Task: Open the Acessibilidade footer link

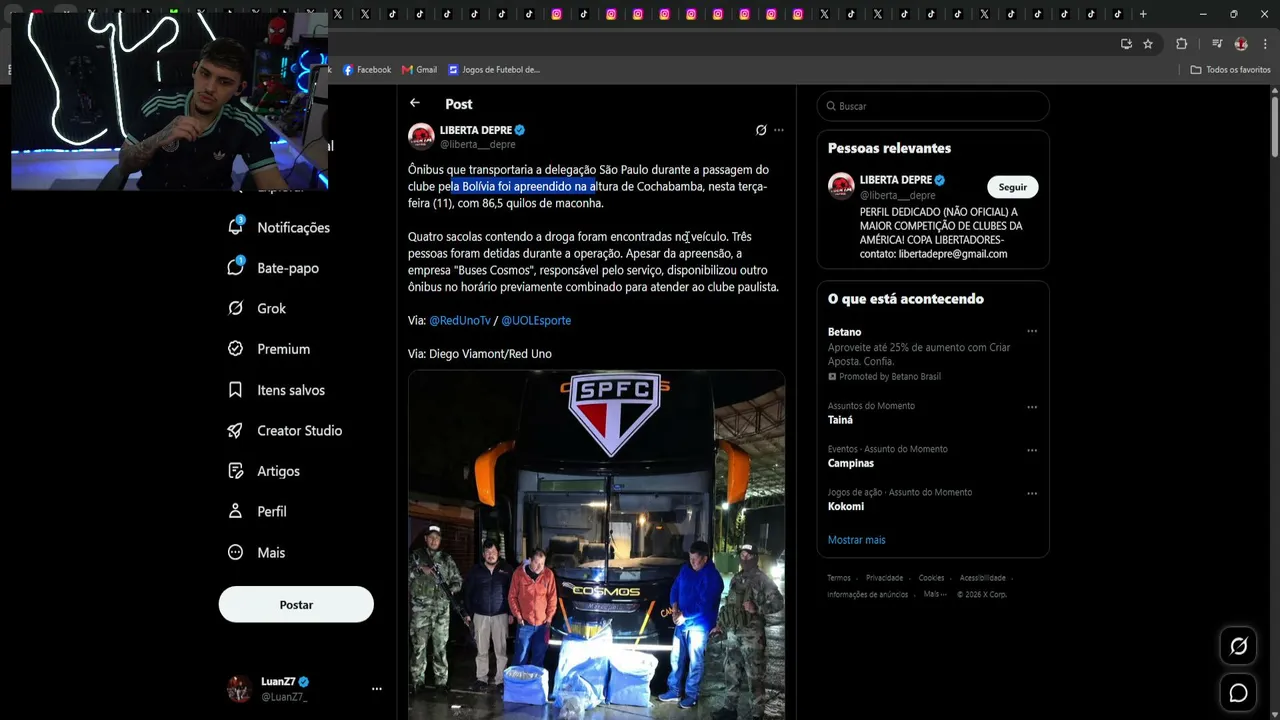Action: [x=983, y=578]
